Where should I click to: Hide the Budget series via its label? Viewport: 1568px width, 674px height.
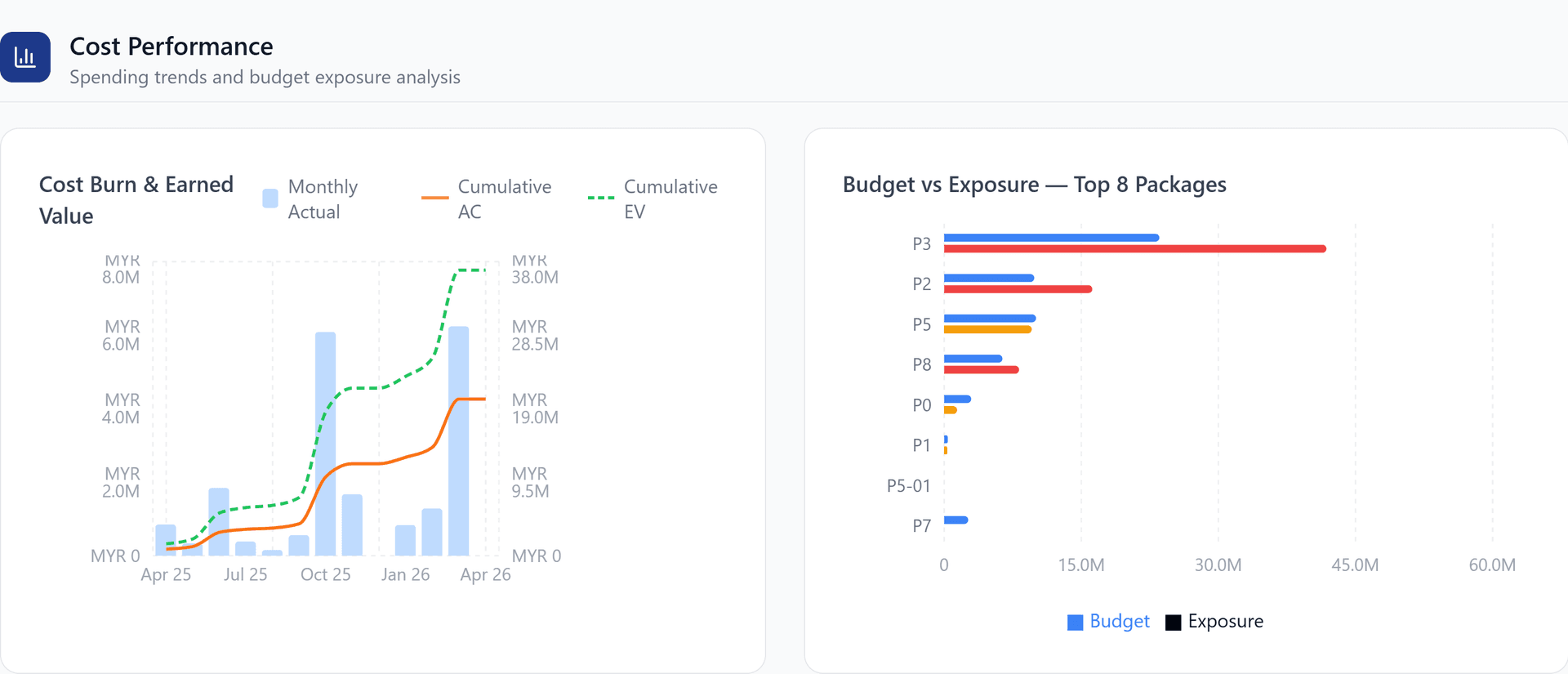coord(1119,622)
